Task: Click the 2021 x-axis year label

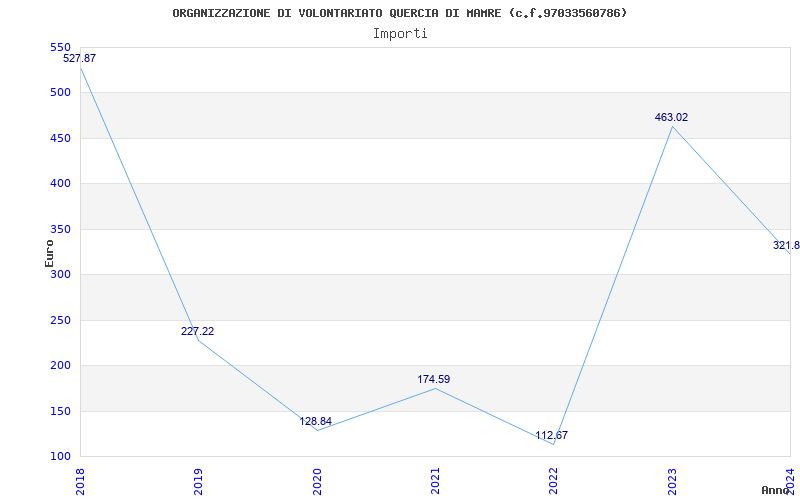Action: [x=435, y=481]
